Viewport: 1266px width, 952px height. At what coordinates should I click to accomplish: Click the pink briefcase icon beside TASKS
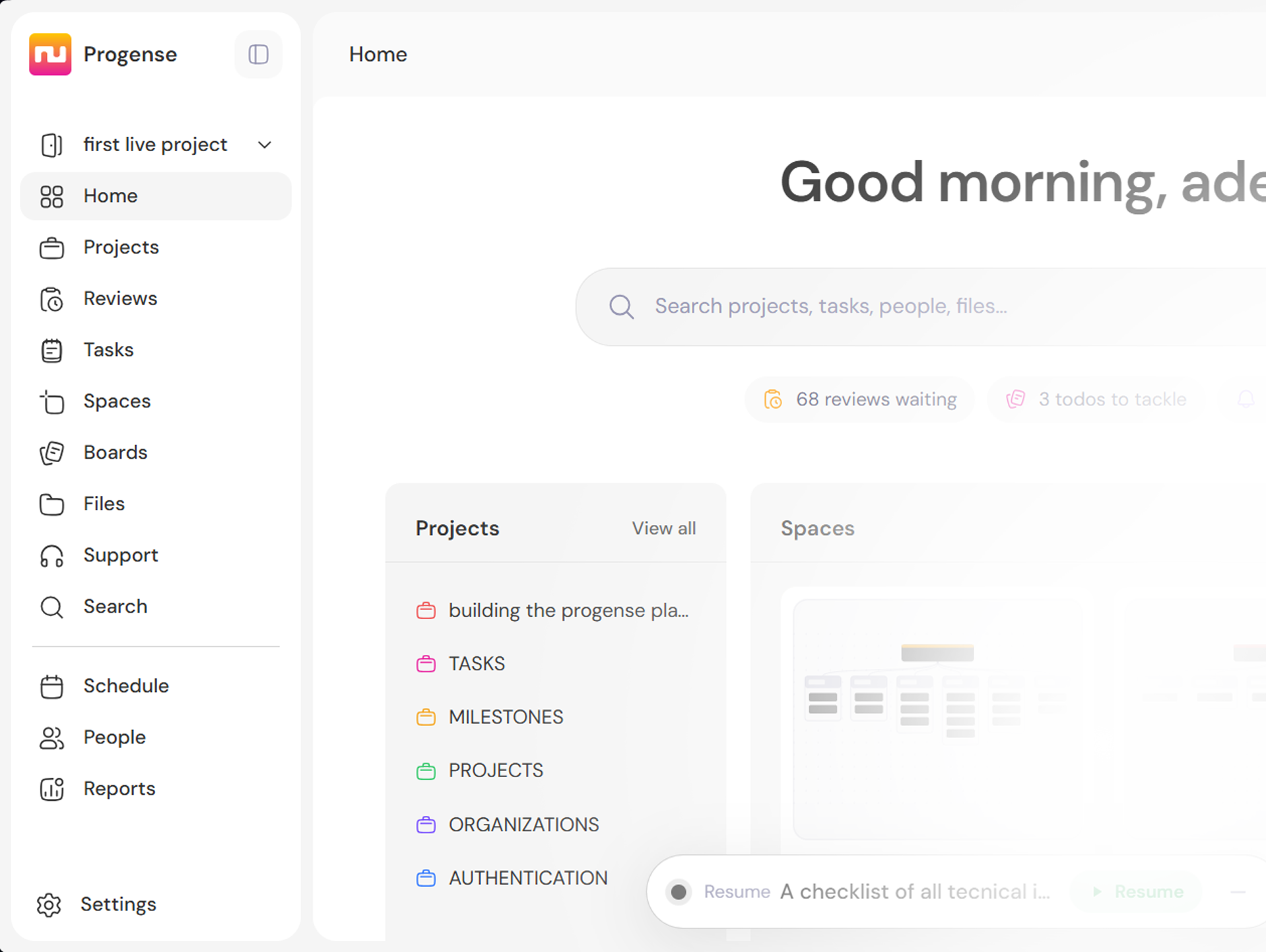(426, 663)
